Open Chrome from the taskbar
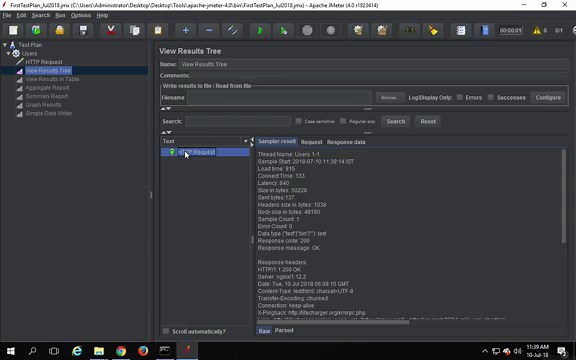The width and height of the screenshot is (576, 360). coord(121,351)
